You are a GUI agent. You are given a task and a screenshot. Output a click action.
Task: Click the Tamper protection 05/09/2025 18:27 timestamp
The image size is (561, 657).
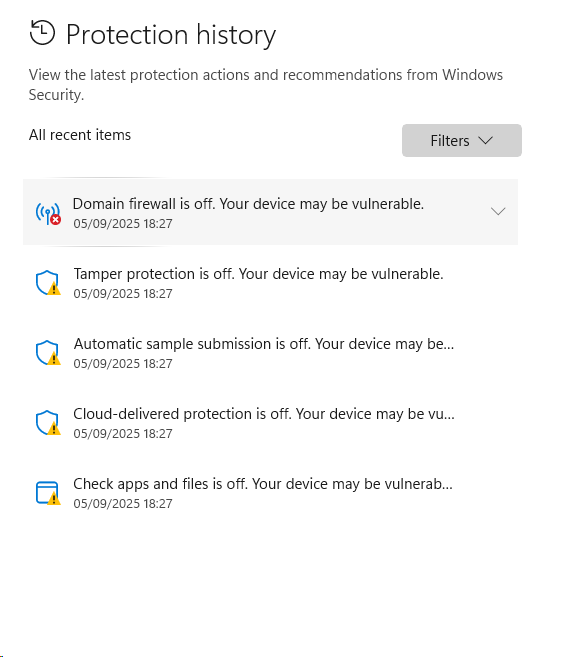click(123, 294)
